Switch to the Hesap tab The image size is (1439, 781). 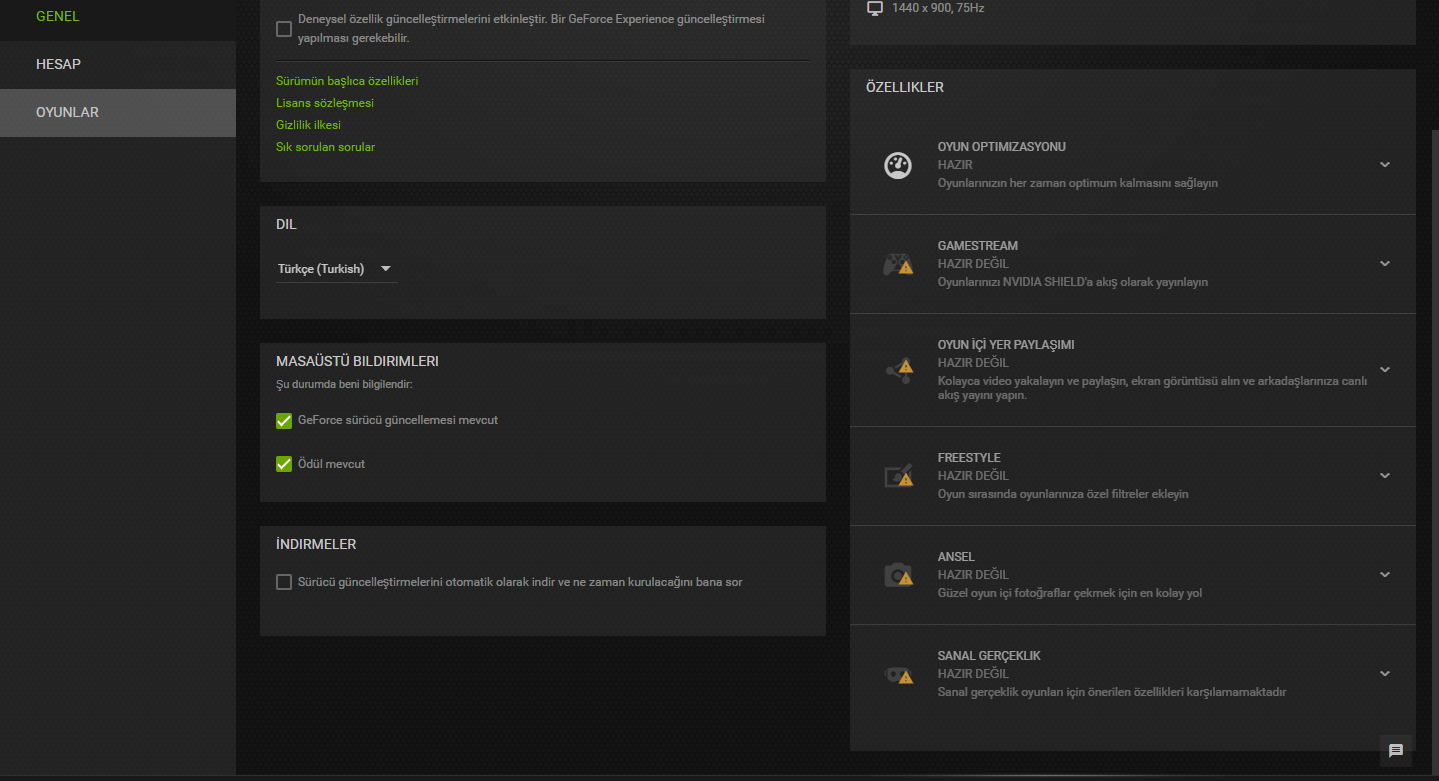tap(58, 64)
